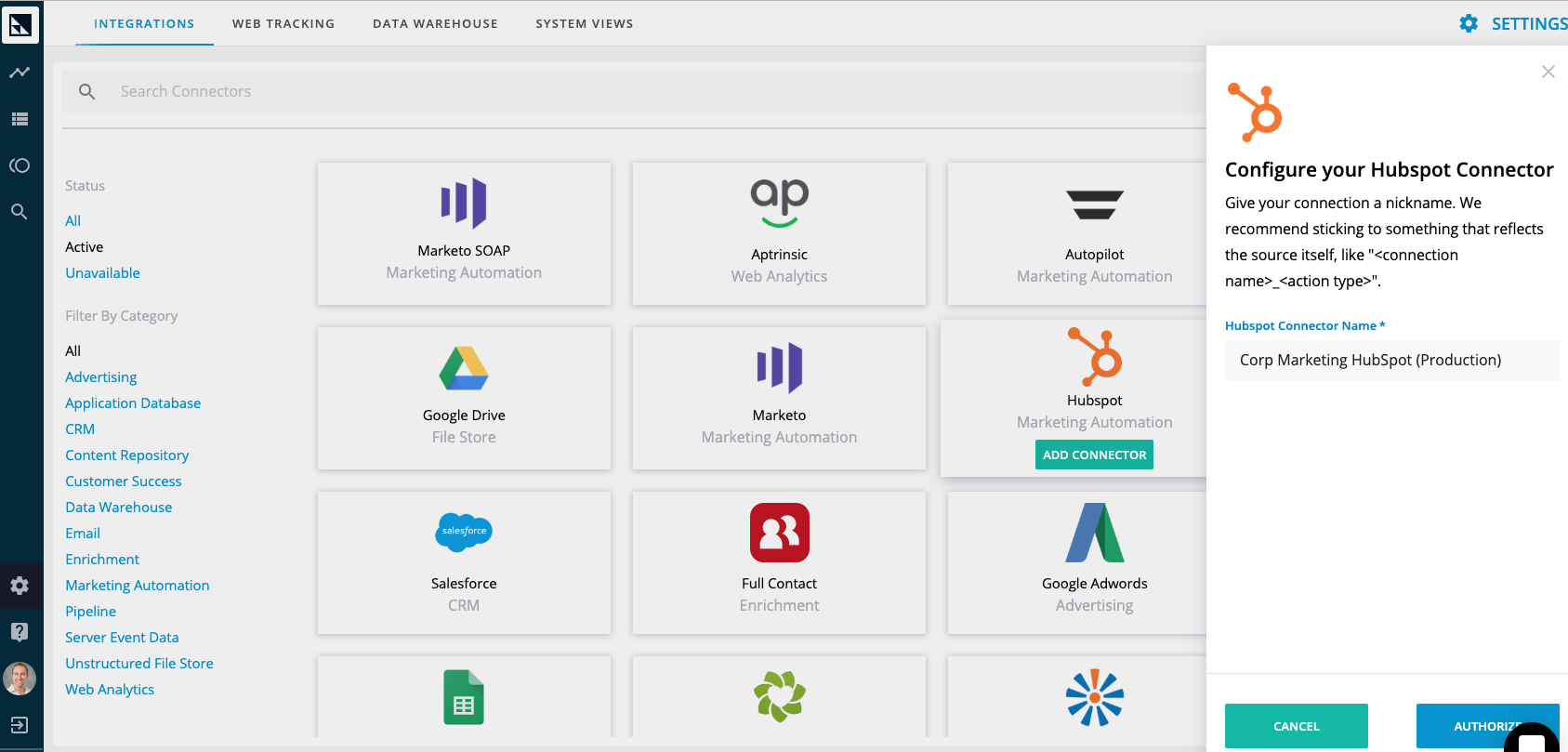Filter by Web Analytics category

click(110, 690)
